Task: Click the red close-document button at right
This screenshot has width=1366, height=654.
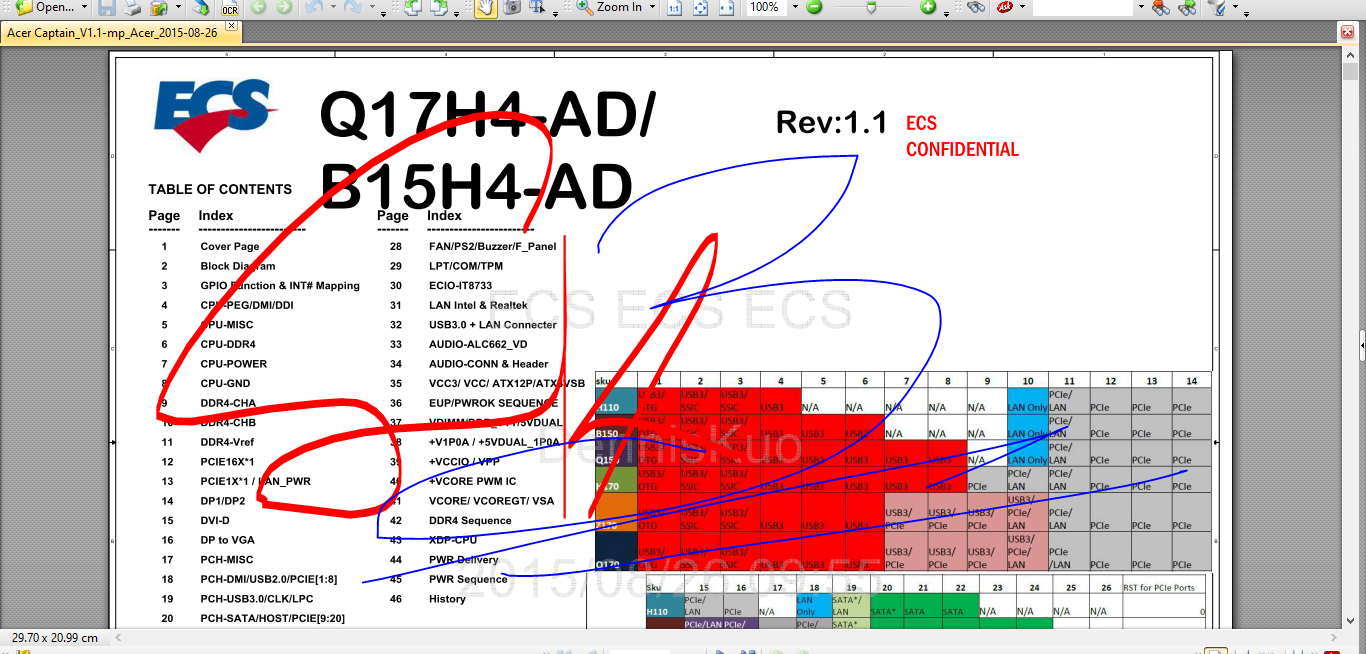Action: pyautogui.click(x=1347, y=32)
